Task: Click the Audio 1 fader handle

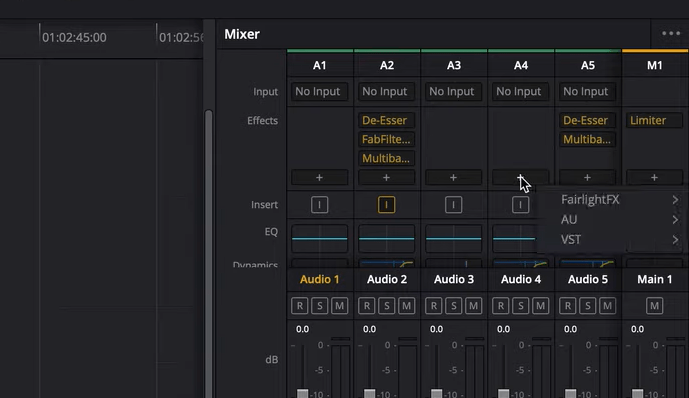Action: (302, 393)
